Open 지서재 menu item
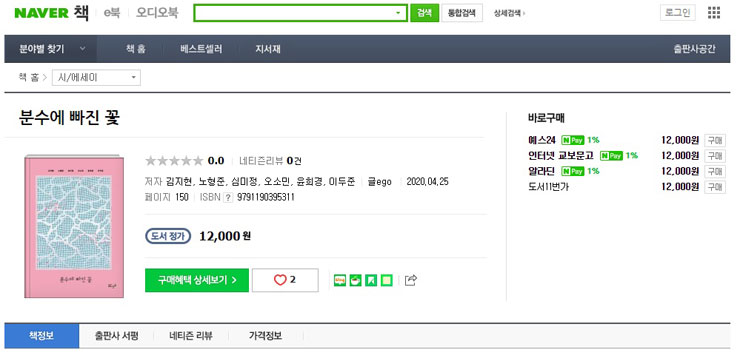 (x=268, y=49)
